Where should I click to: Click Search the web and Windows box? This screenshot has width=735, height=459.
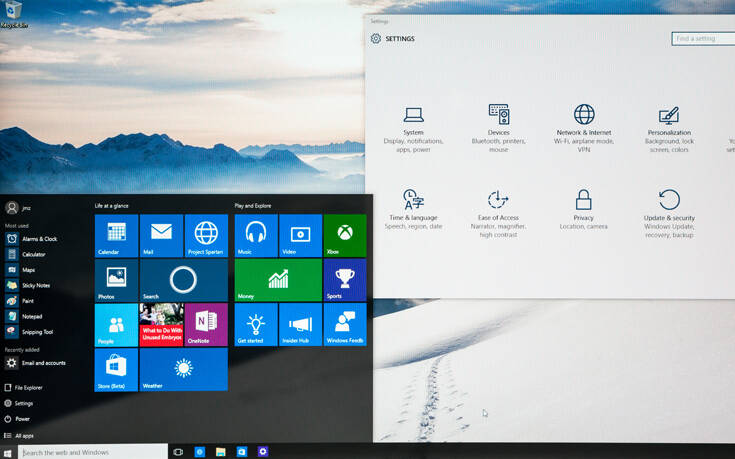point(93,452)
